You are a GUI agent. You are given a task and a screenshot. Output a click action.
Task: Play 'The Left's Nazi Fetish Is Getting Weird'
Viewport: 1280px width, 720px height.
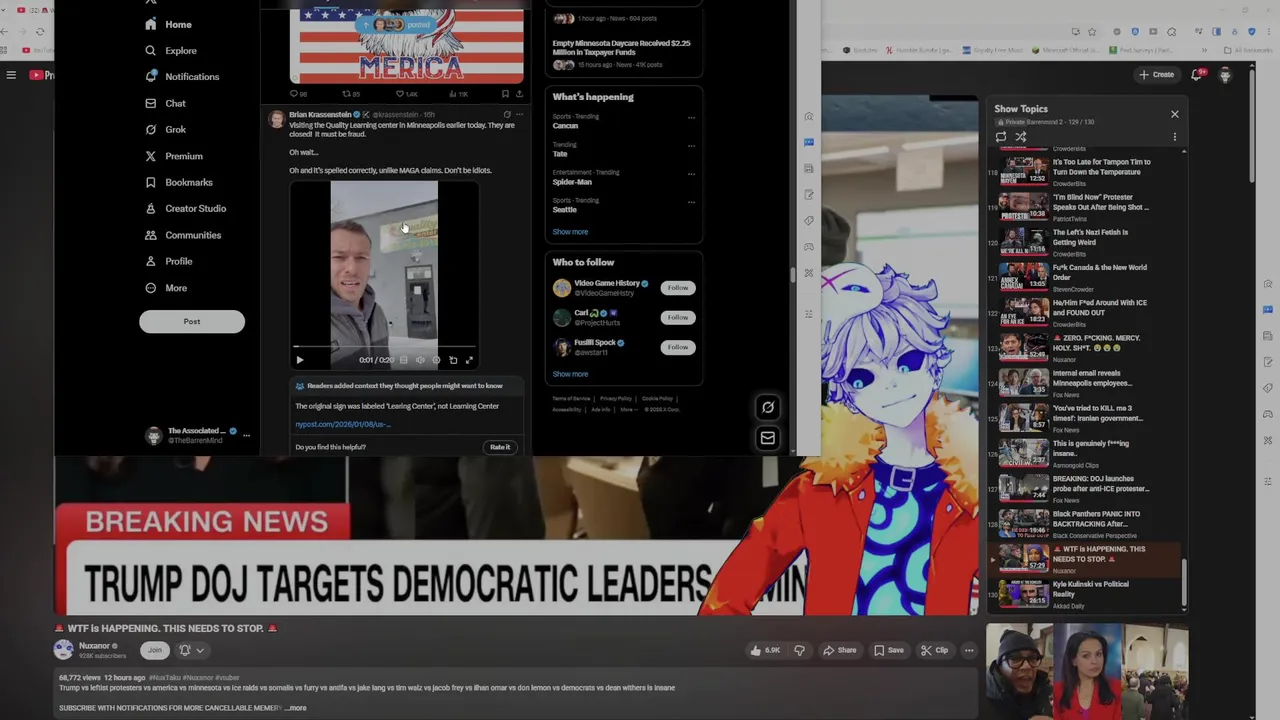pos(1085,241)
